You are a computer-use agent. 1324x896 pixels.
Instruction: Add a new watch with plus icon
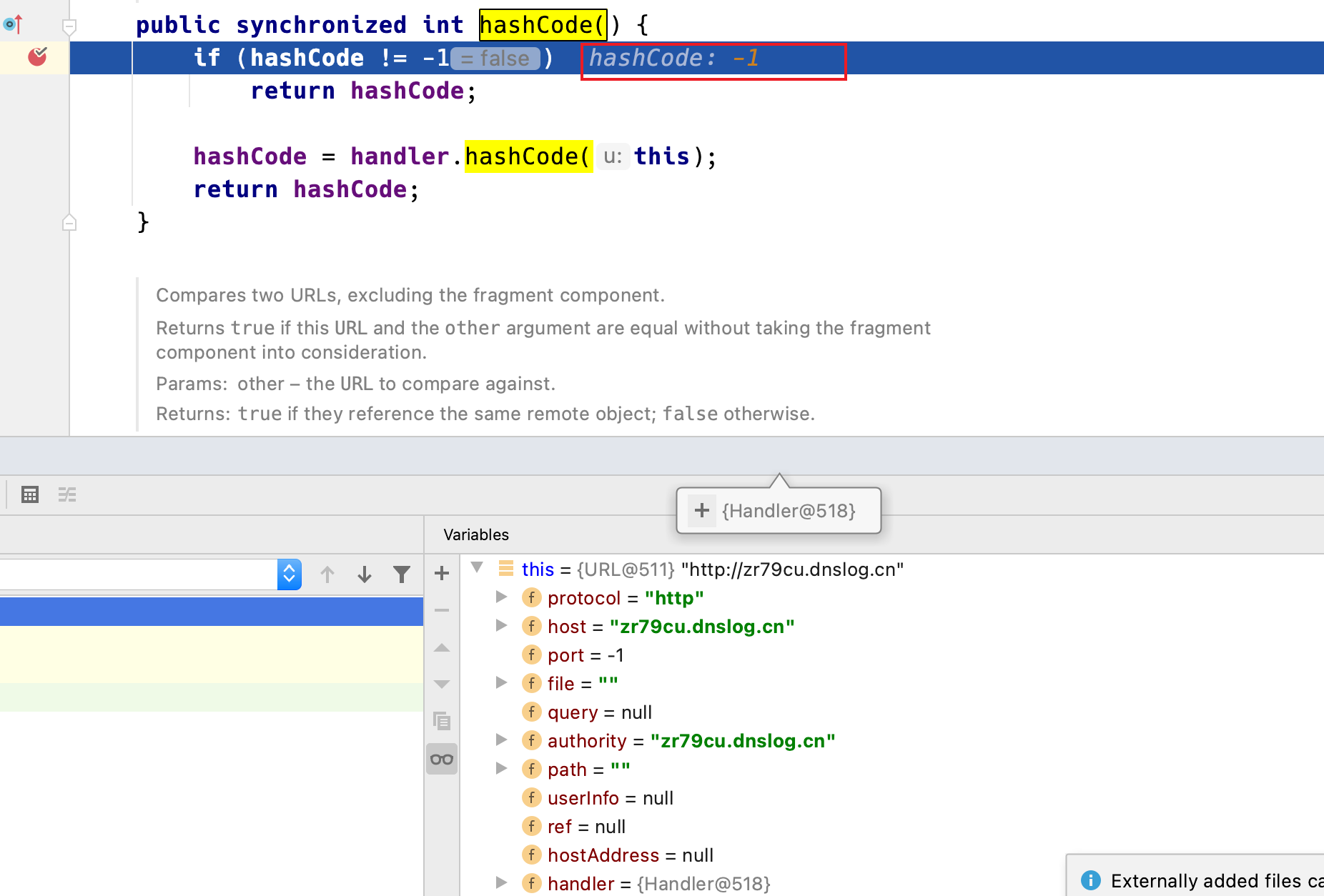[442, 573]
